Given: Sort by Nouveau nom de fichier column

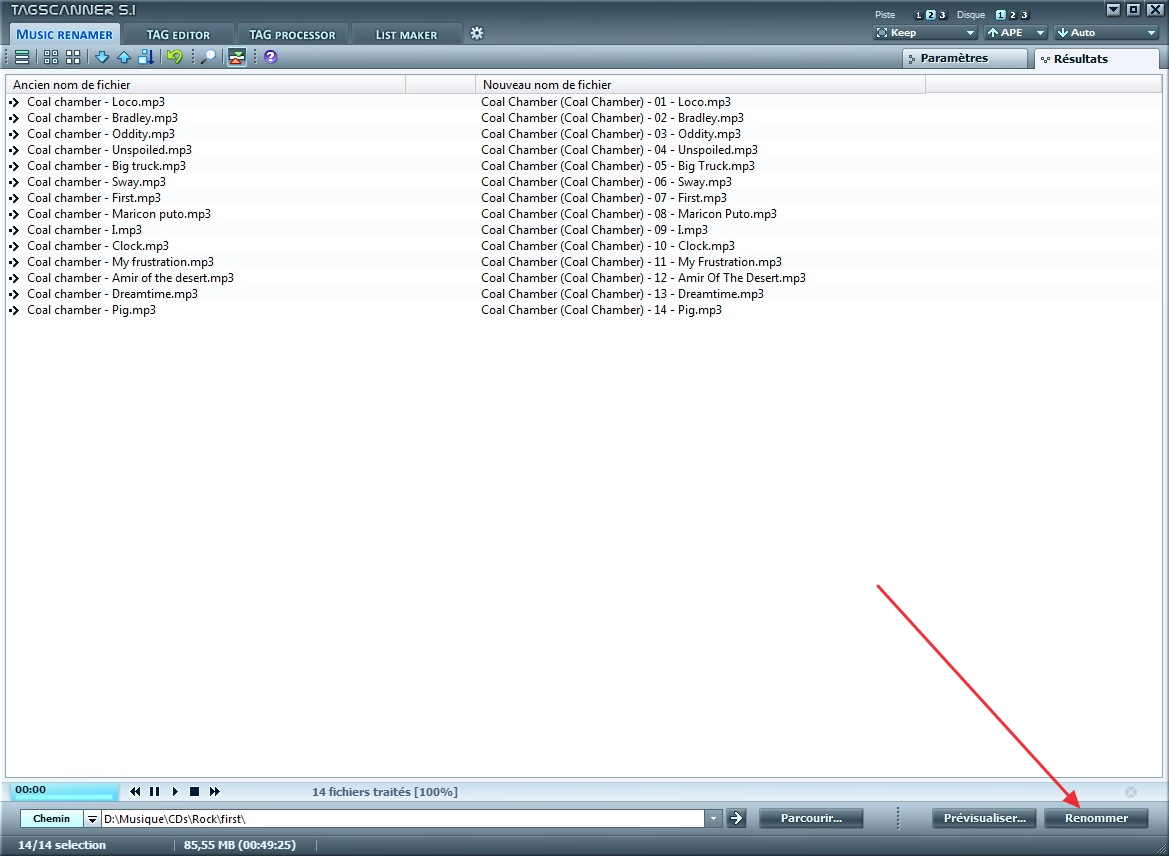Looking at the screenshot, I should (700, 85).
